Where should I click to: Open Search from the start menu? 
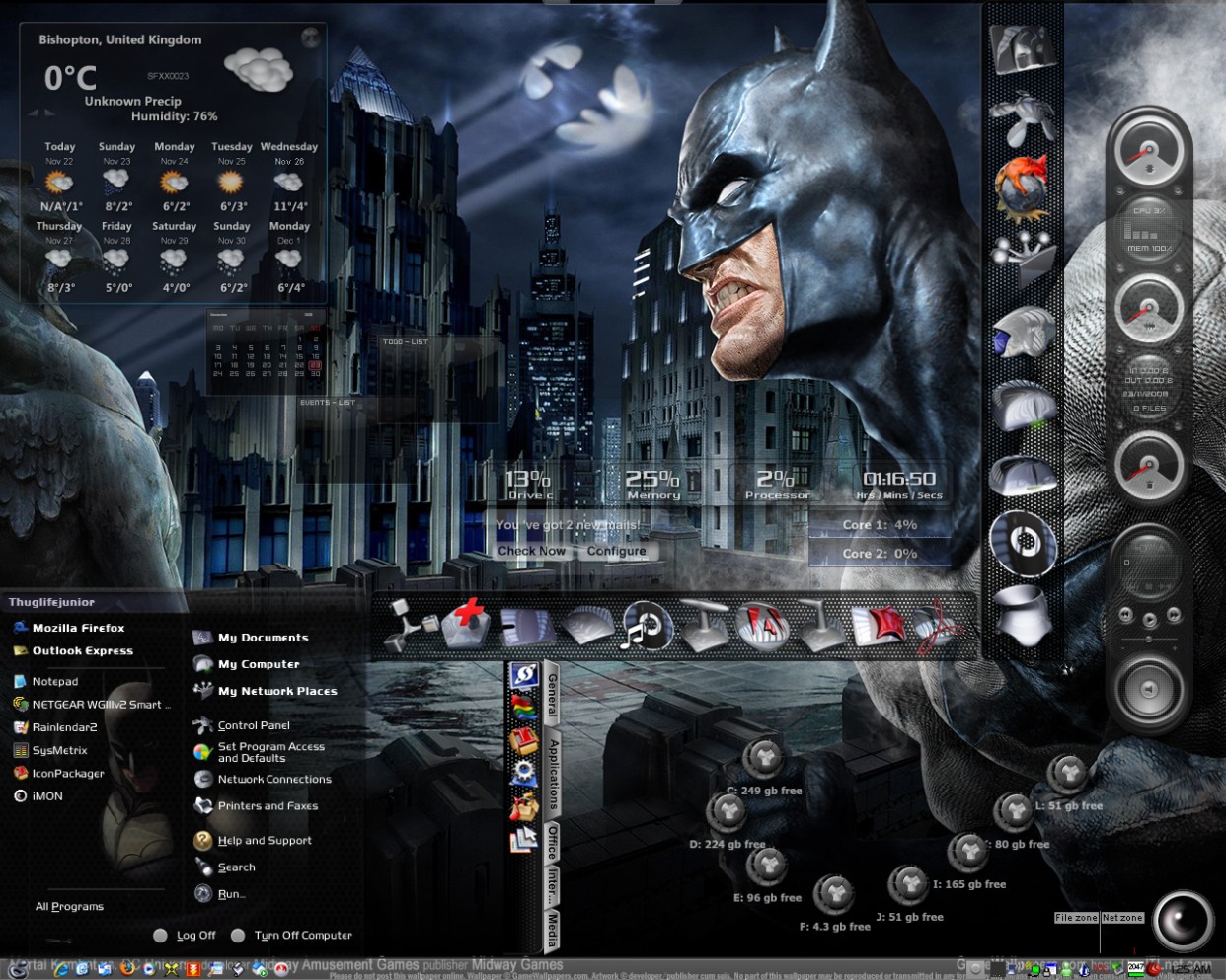coord(225,867)
